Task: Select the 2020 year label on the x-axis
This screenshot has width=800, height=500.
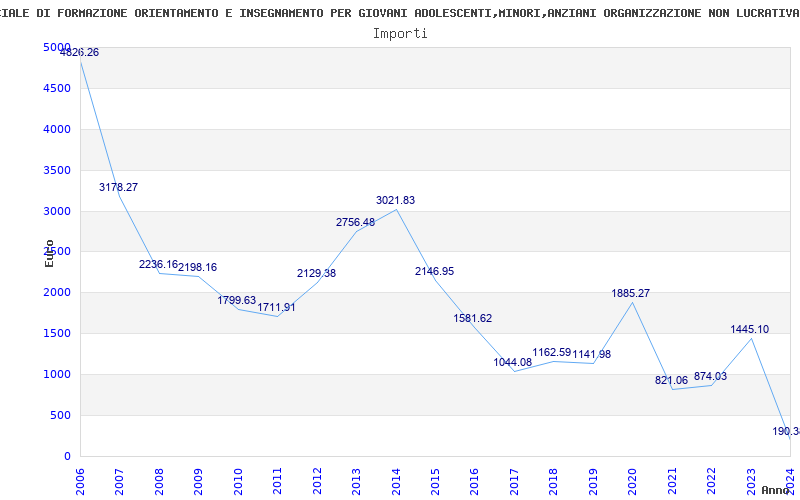Action: coord(633,479)
